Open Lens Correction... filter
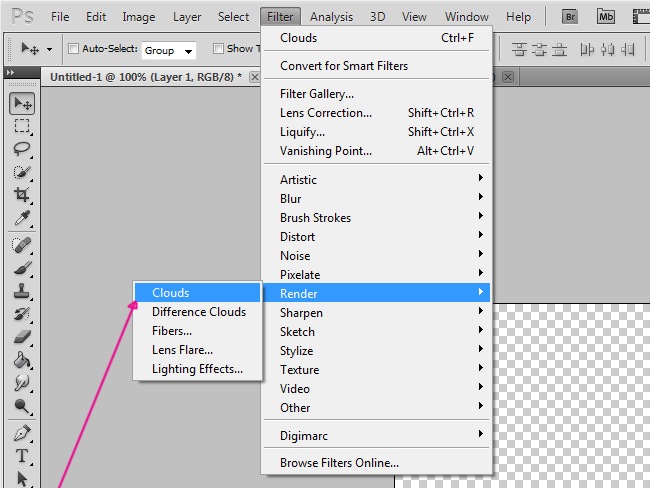This screenshot has width=650, height=488. tap(376, 113)
